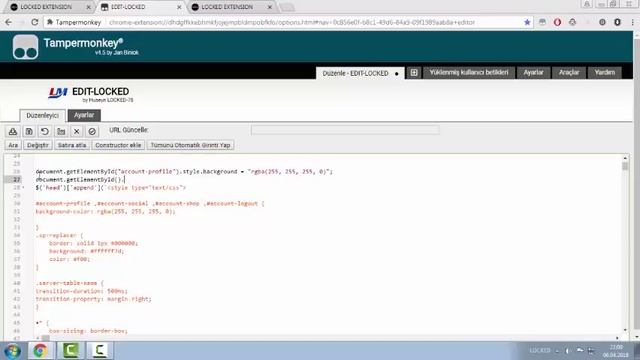Screen dimensions: 640x360
Task: Click the code line with 'account-profile' style.background
Action: [184, 171]
